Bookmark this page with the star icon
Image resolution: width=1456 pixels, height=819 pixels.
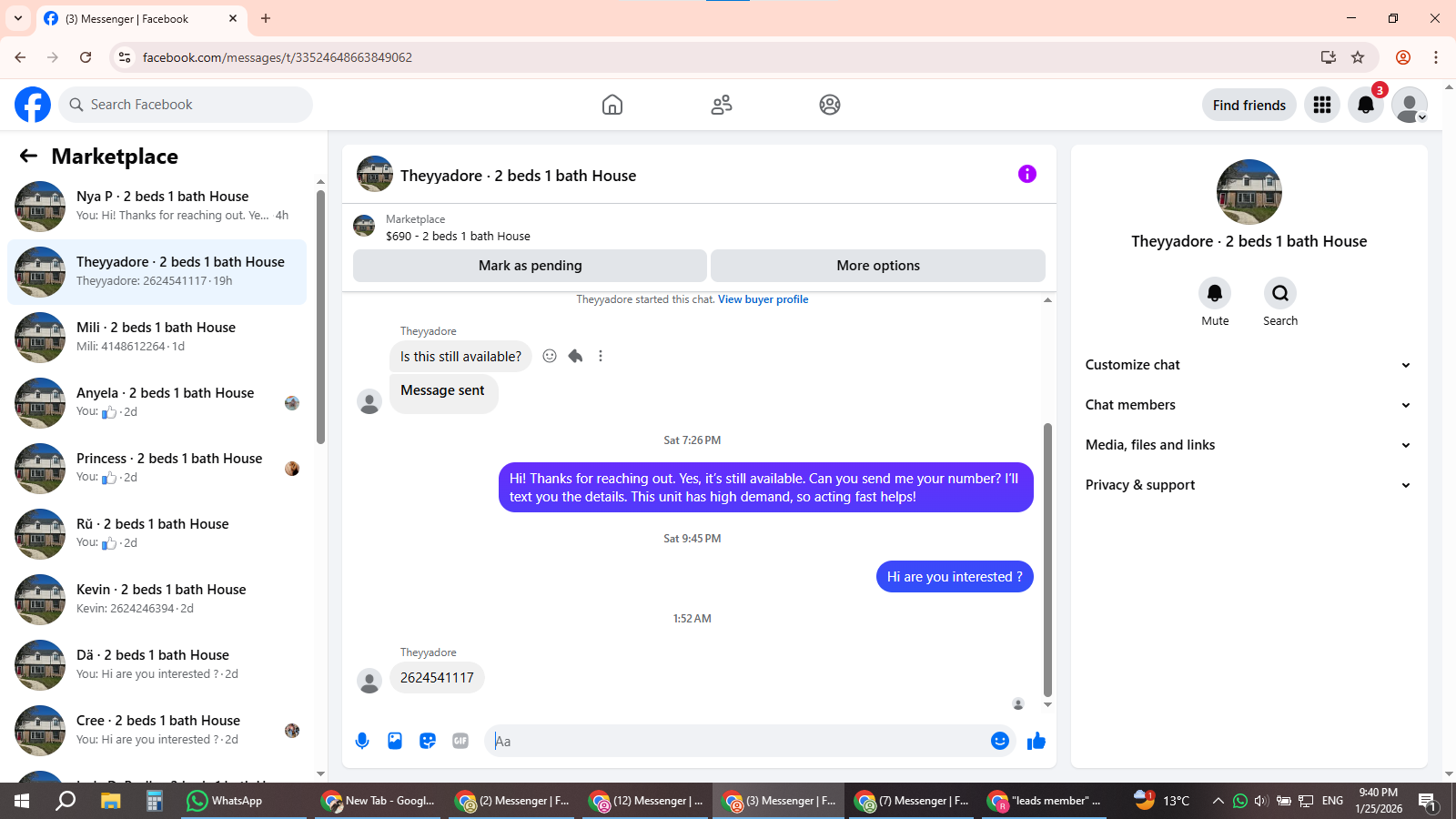[x=1358, y=57]
